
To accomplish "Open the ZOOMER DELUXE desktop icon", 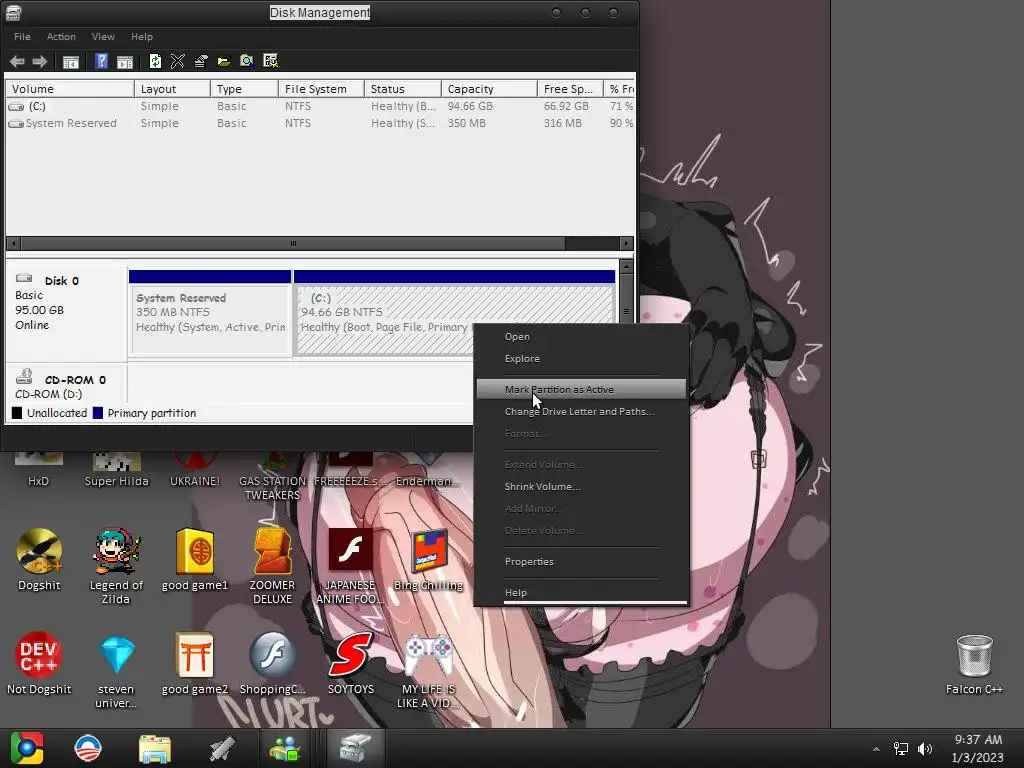I will (272, 566).
